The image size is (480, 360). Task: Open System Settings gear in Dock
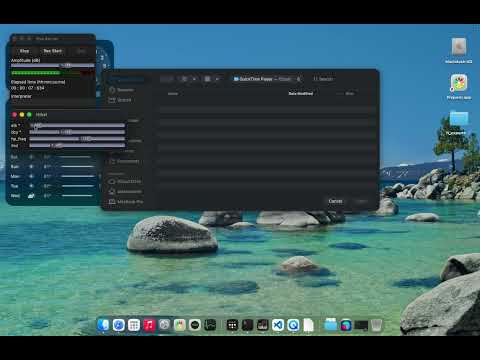click(164, 325)
